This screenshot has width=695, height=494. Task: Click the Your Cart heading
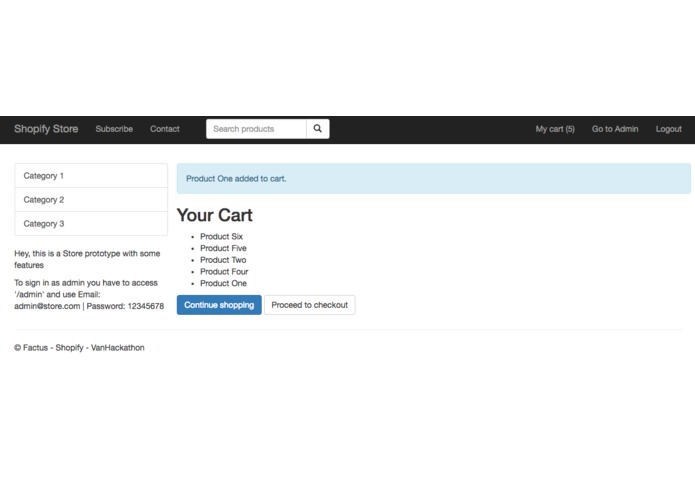(215, 215)
